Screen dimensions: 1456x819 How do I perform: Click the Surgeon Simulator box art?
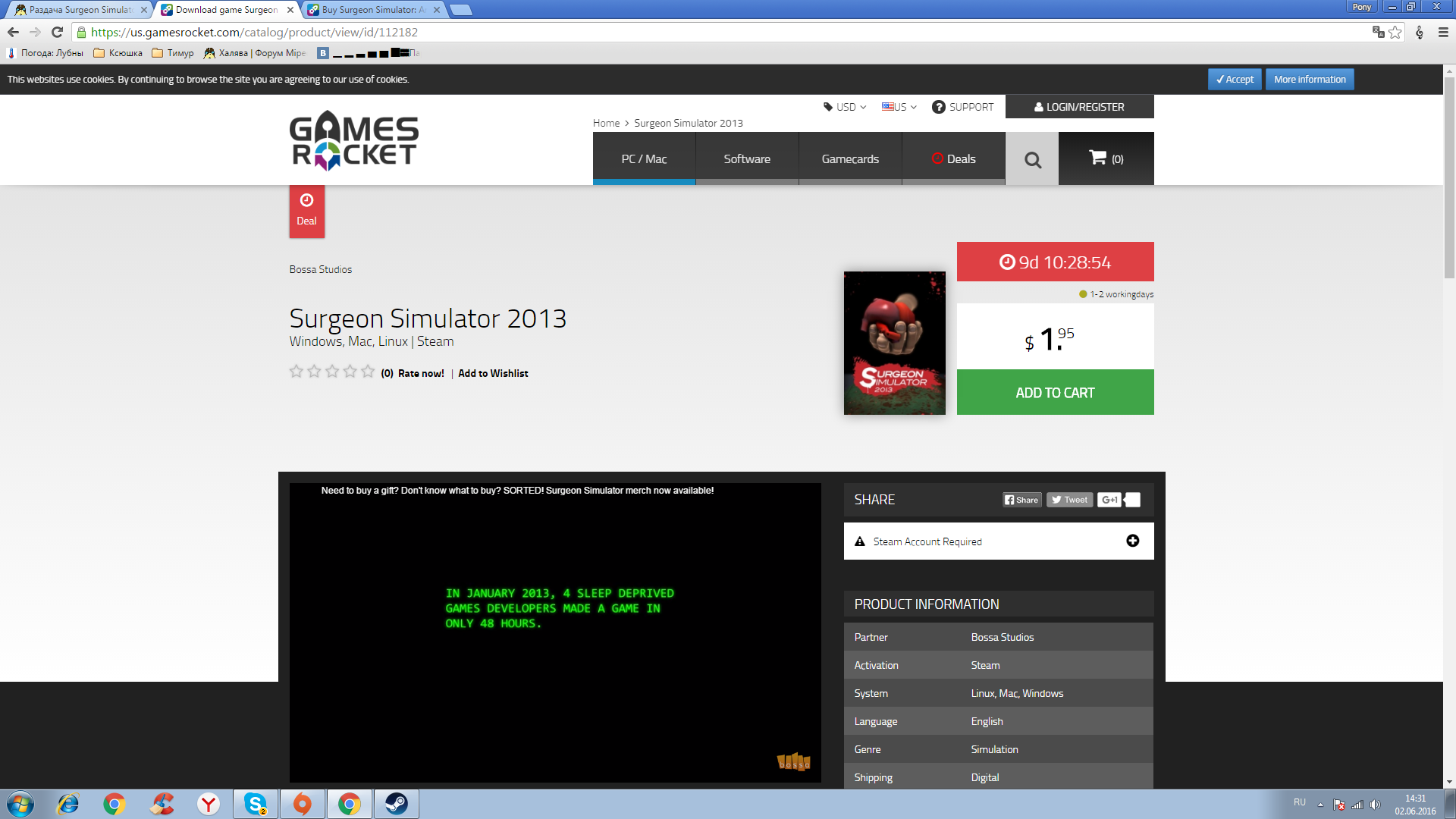click(894, 343)
